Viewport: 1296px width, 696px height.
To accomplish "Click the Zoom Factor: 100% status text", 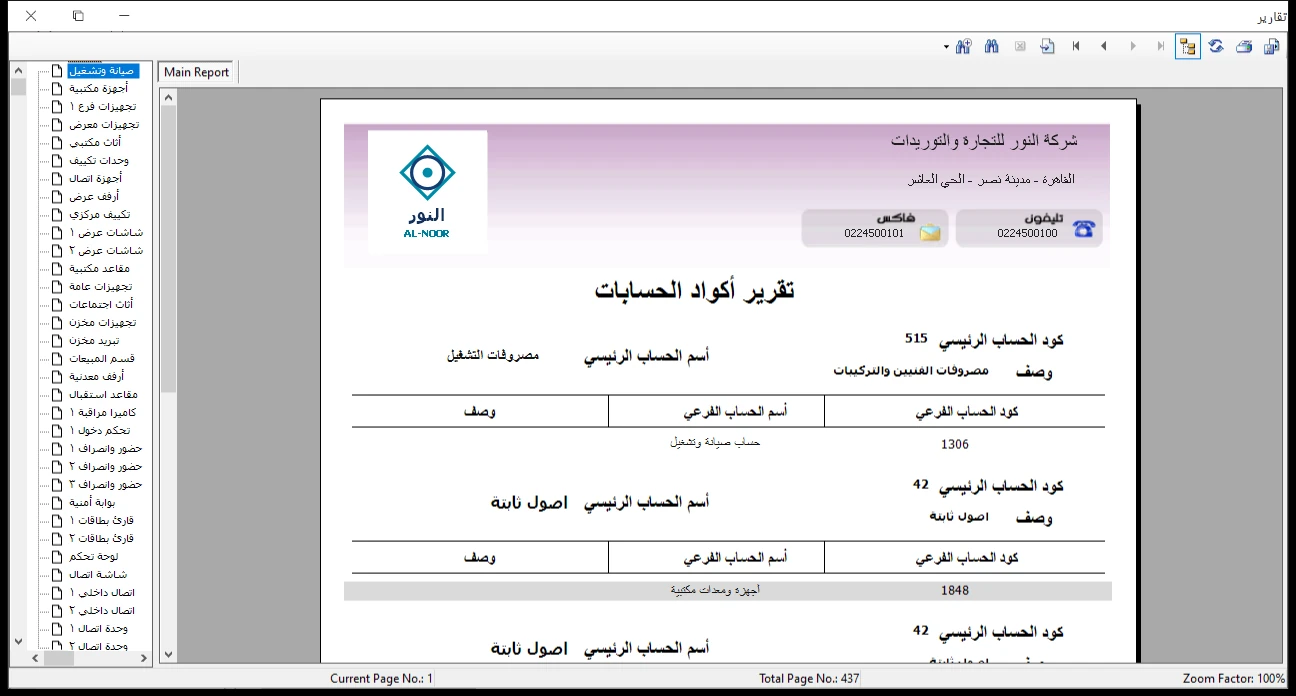I will point(1234,679).
